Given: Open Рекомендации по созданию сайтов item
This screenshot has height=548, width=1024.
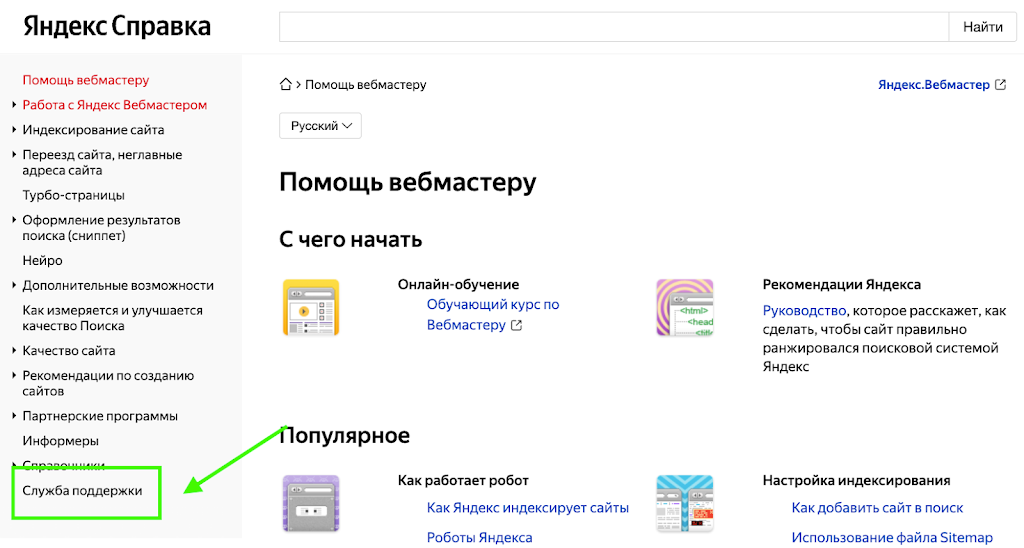Looking at the screenshot, I should [x=108, y=383].
